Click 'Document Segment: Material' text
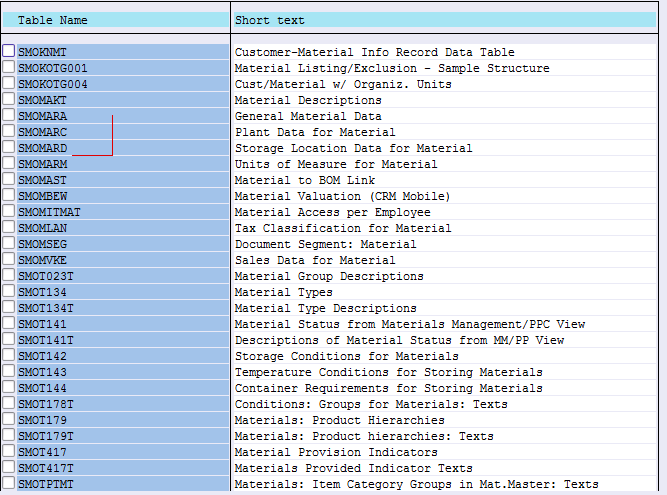The height and width of the screenshot is (495, 667). click(x=325, y=244)
